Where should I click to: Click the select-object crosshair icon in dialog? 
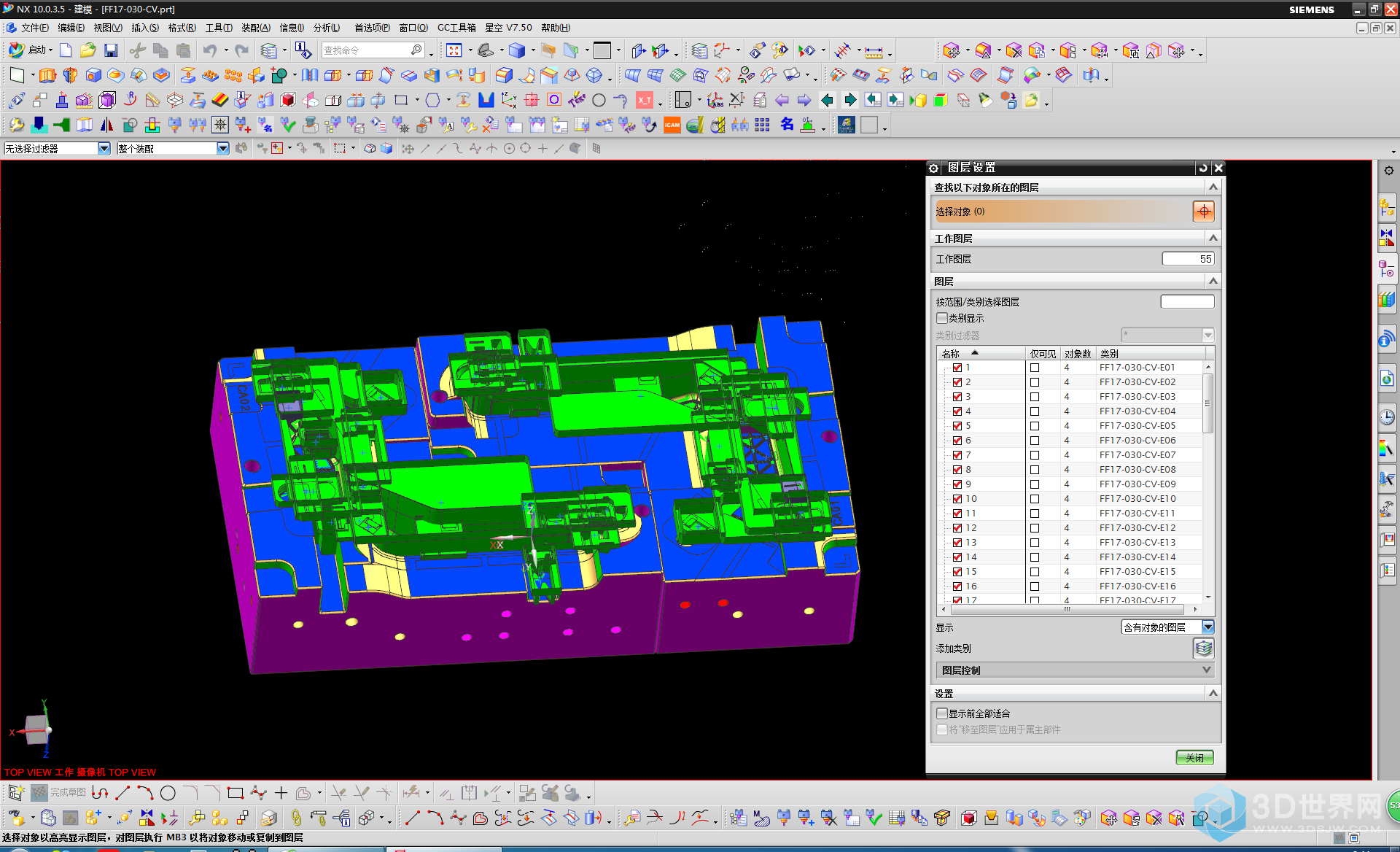1203,212
